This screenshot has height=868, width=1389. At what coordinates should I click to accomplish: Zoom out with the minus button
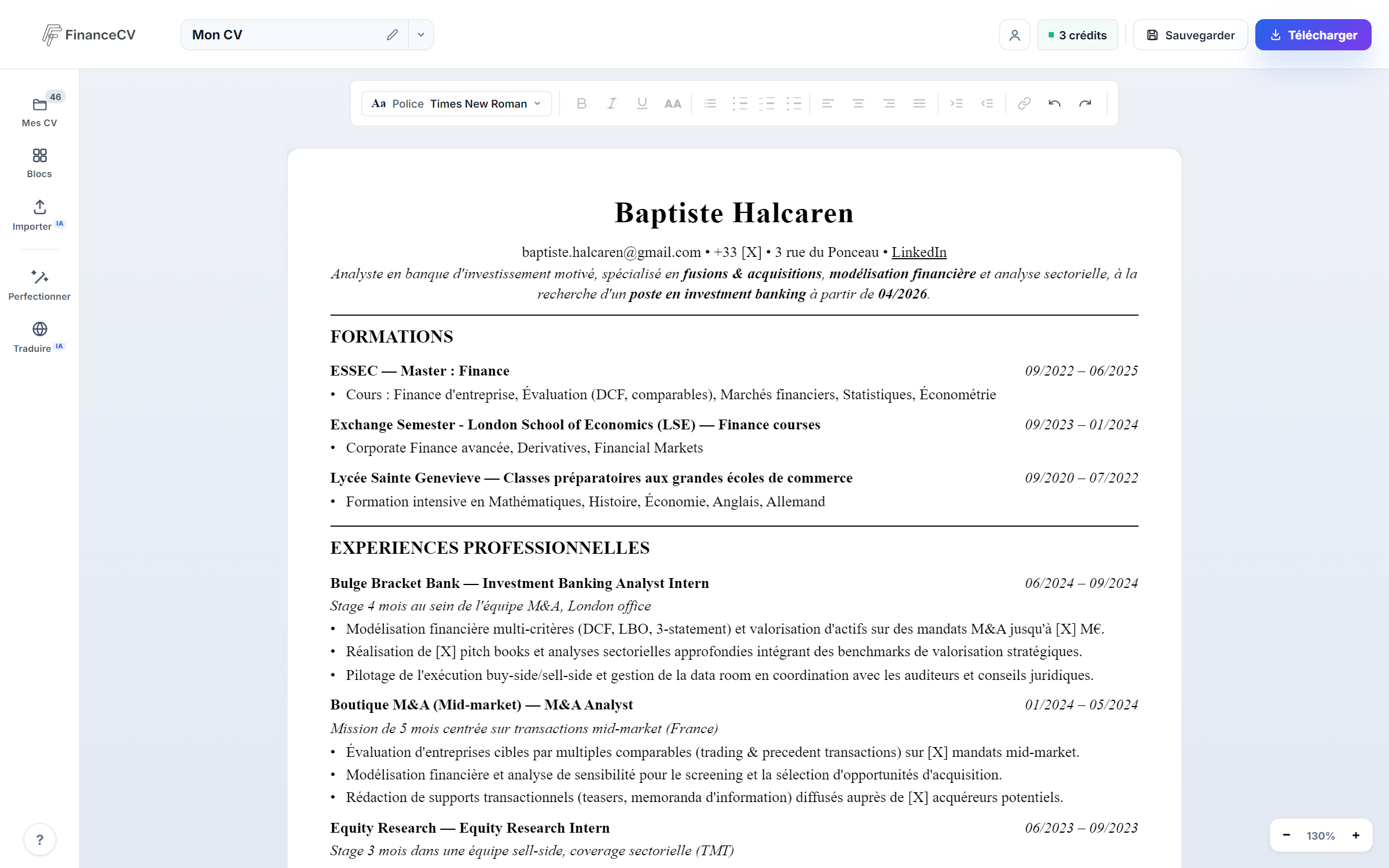click(1286, 835)
